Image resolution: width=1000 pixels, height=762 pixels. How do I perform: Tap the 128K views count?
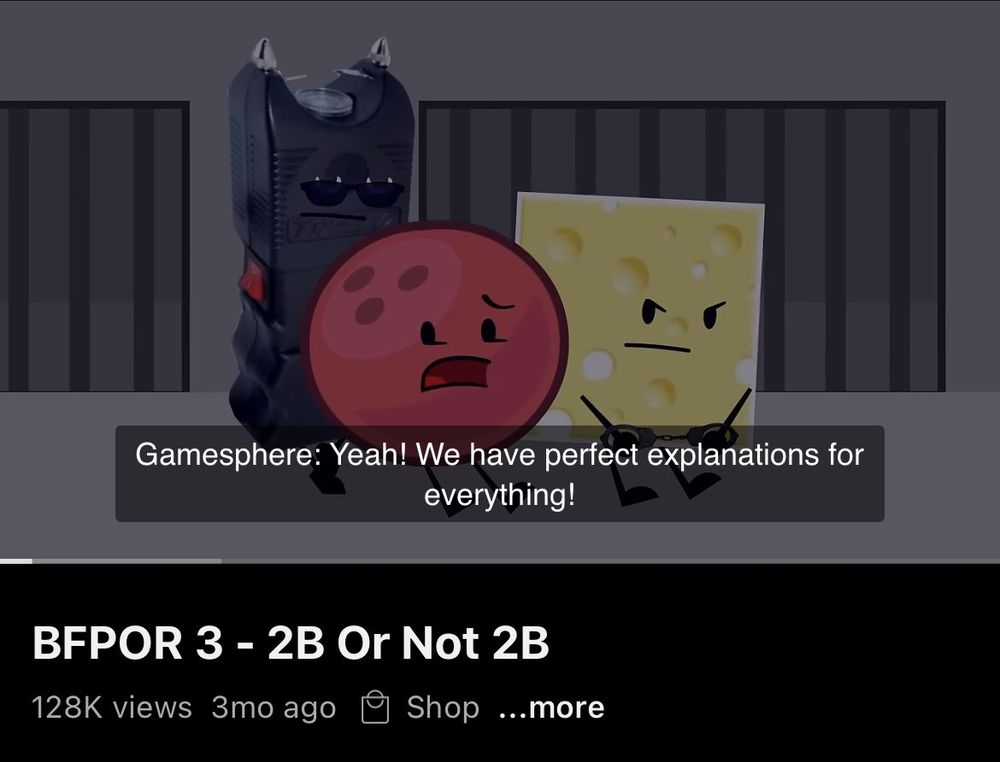(112, 707)
